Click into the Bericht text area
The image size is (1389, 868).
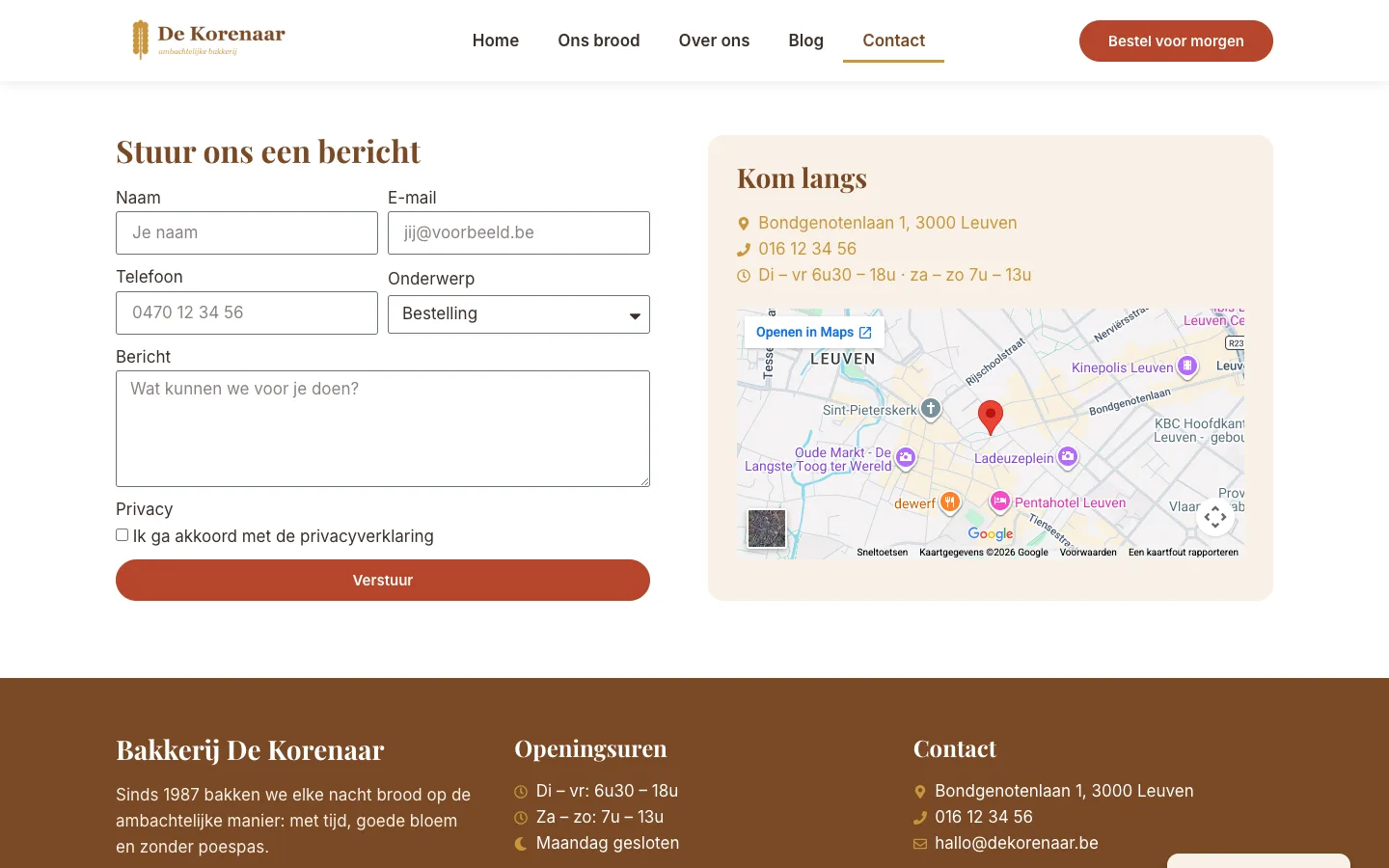pyautogui.click(x=383, y=428)
